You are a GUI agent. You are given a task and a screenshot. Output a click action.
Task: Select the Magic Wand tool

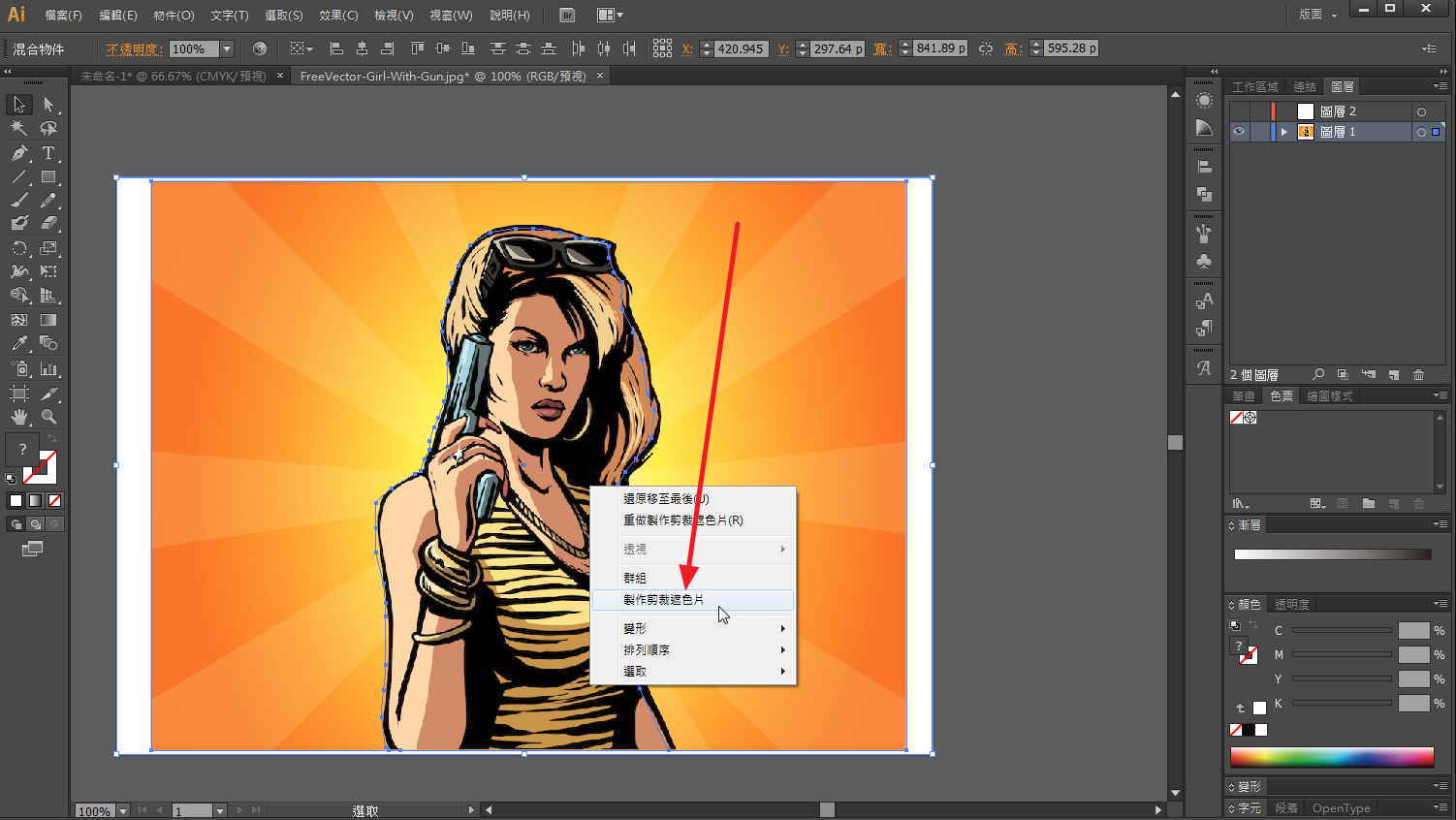pos(19,129)
